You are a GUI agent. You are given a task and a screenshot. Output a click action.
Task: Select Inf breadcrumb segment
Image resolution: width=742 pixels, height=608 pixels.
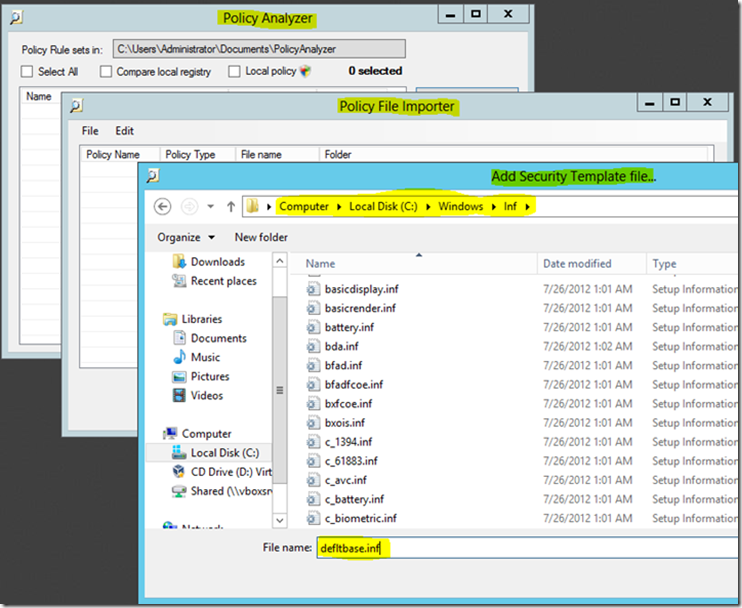point(510,207)
